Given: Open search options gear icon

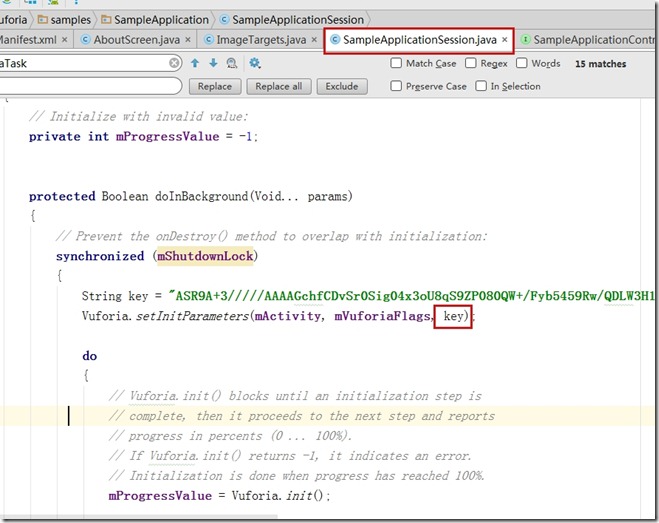Looking at the screenshot, I should (255, 63).
